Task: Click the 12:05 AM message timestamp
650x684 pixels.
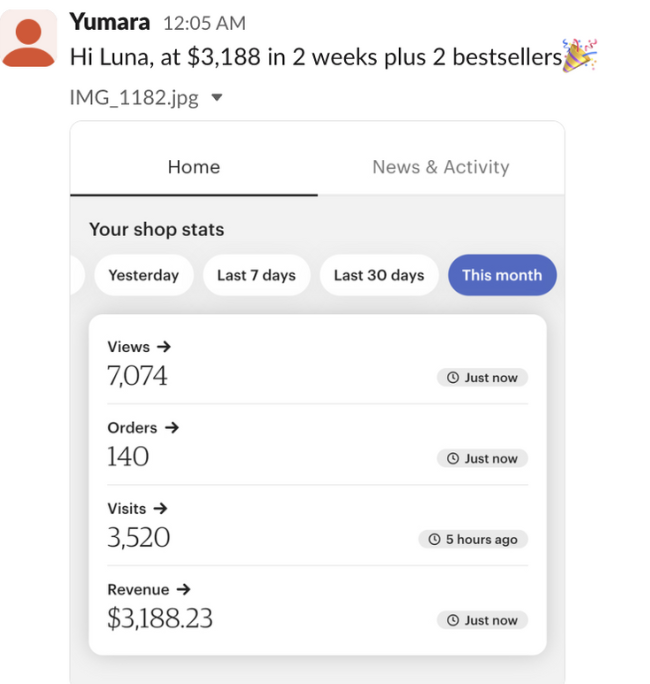Action: [204, 23]
